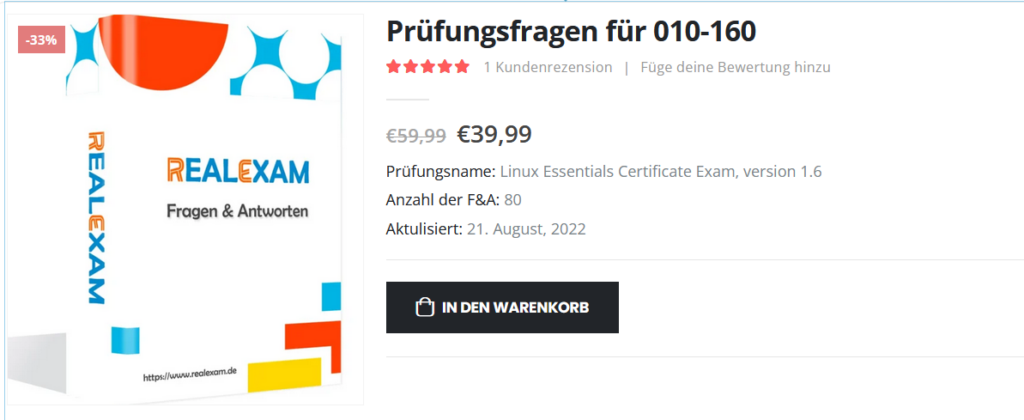Click the Fragen & Antworten text on the box

point(238,211)
